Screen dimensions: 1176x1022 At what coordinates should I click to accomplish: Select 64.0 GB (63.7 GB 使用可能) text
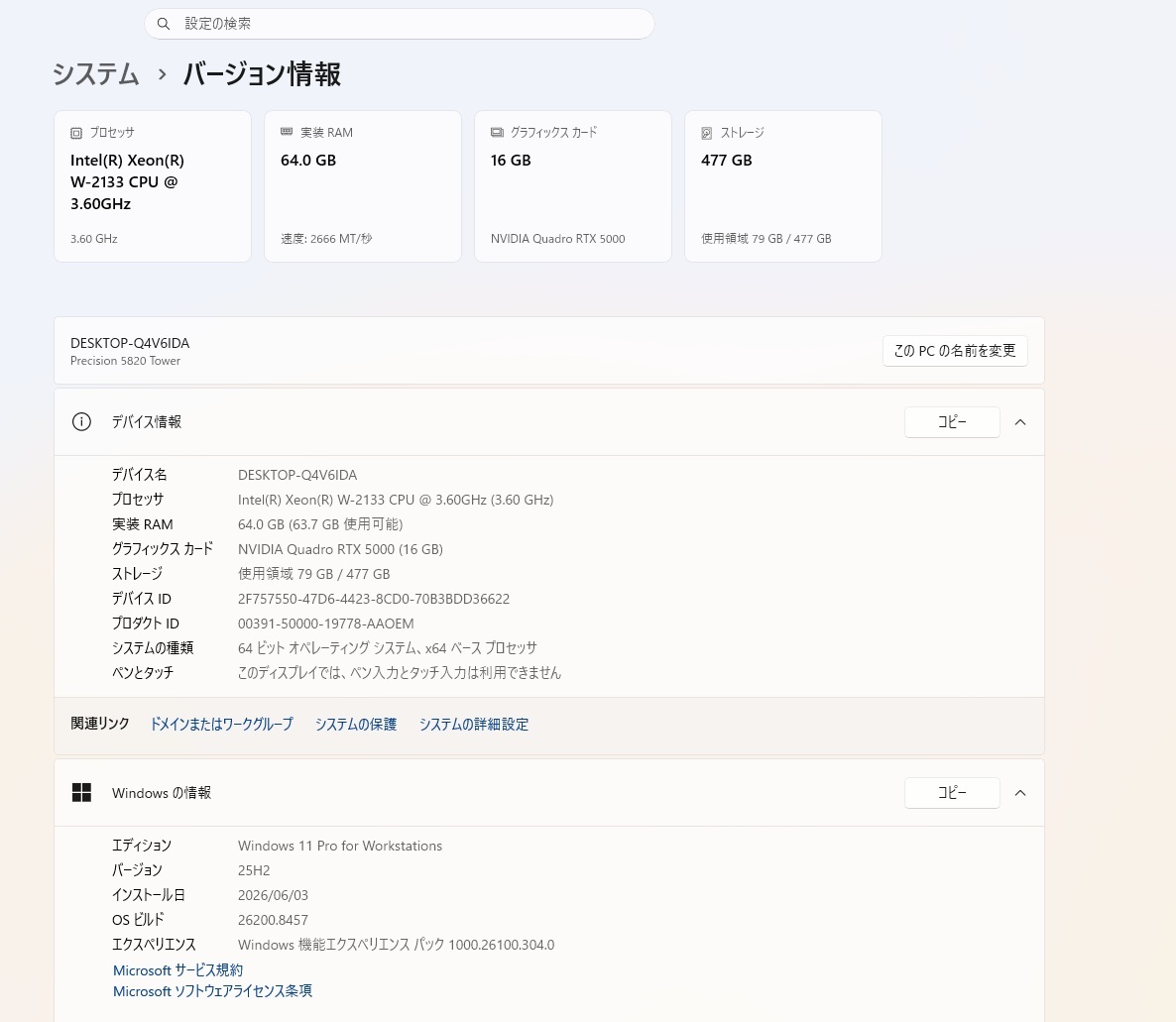point(320,524)
